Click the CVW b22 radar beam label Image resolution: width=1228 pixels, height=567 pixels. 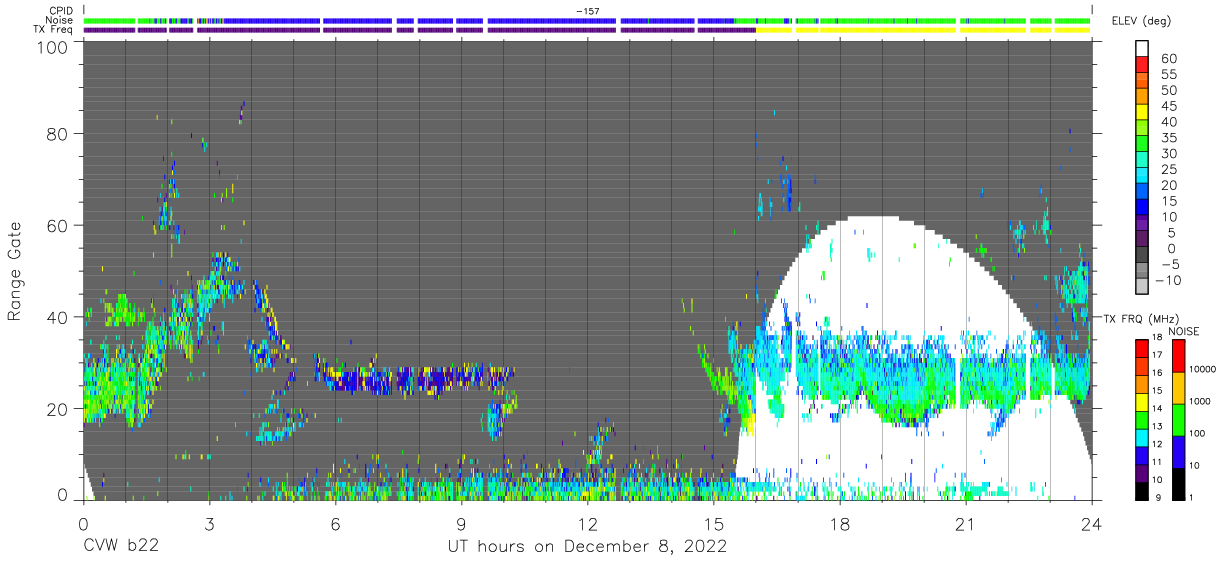coord(121,548)
